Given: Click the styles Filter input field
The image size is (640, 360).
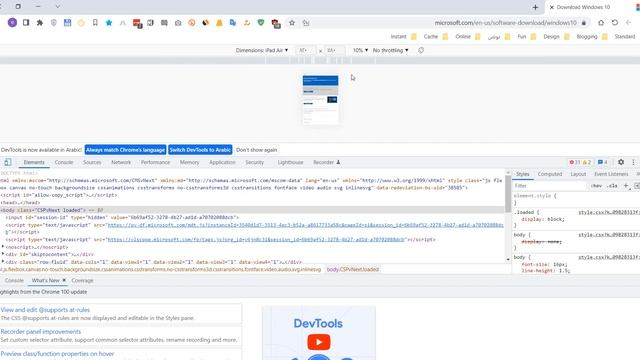Looking at the screenshot, I should 549,186.
